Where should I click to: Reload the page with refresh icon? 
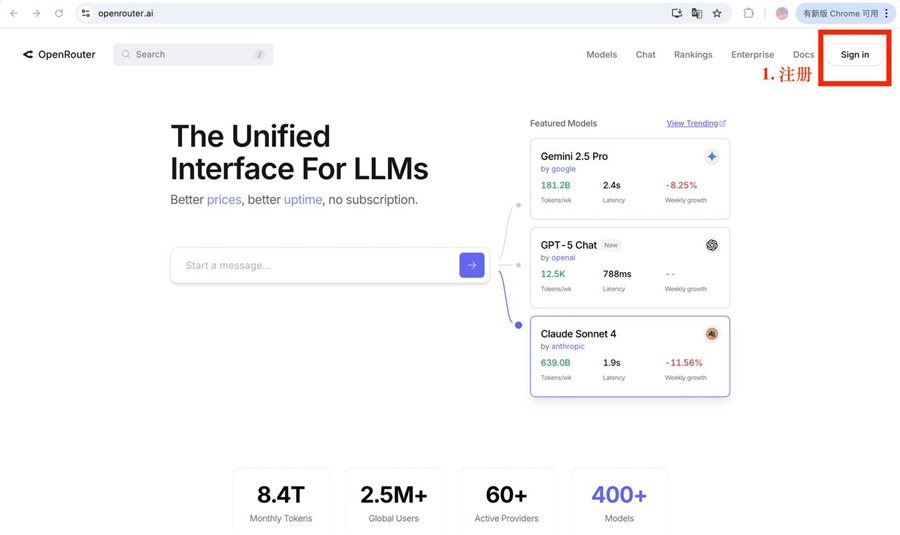pyautogui.click(x=59, y=13)
